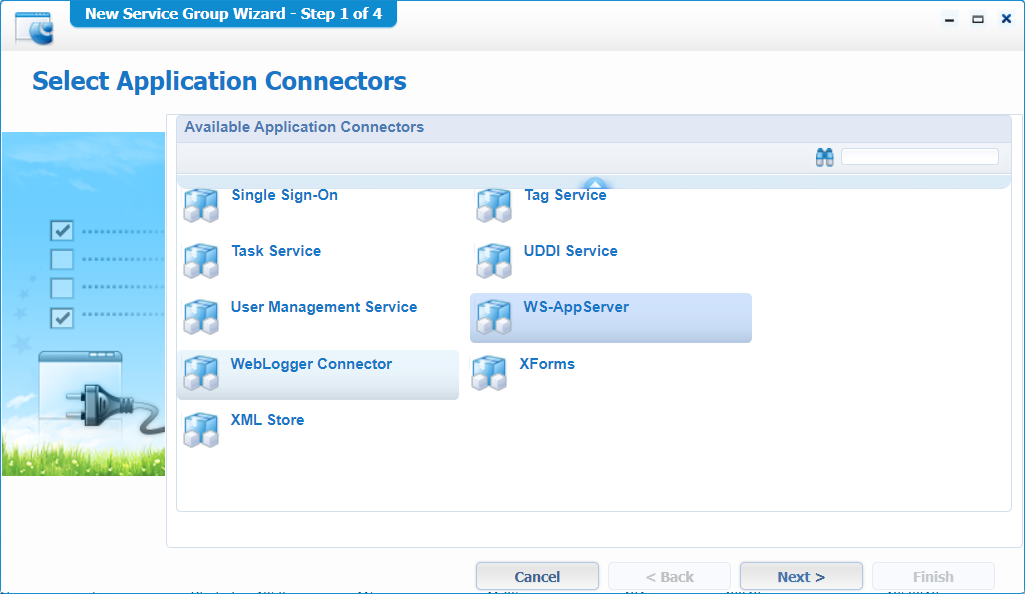Select the WebLogger Connector label

311,364
